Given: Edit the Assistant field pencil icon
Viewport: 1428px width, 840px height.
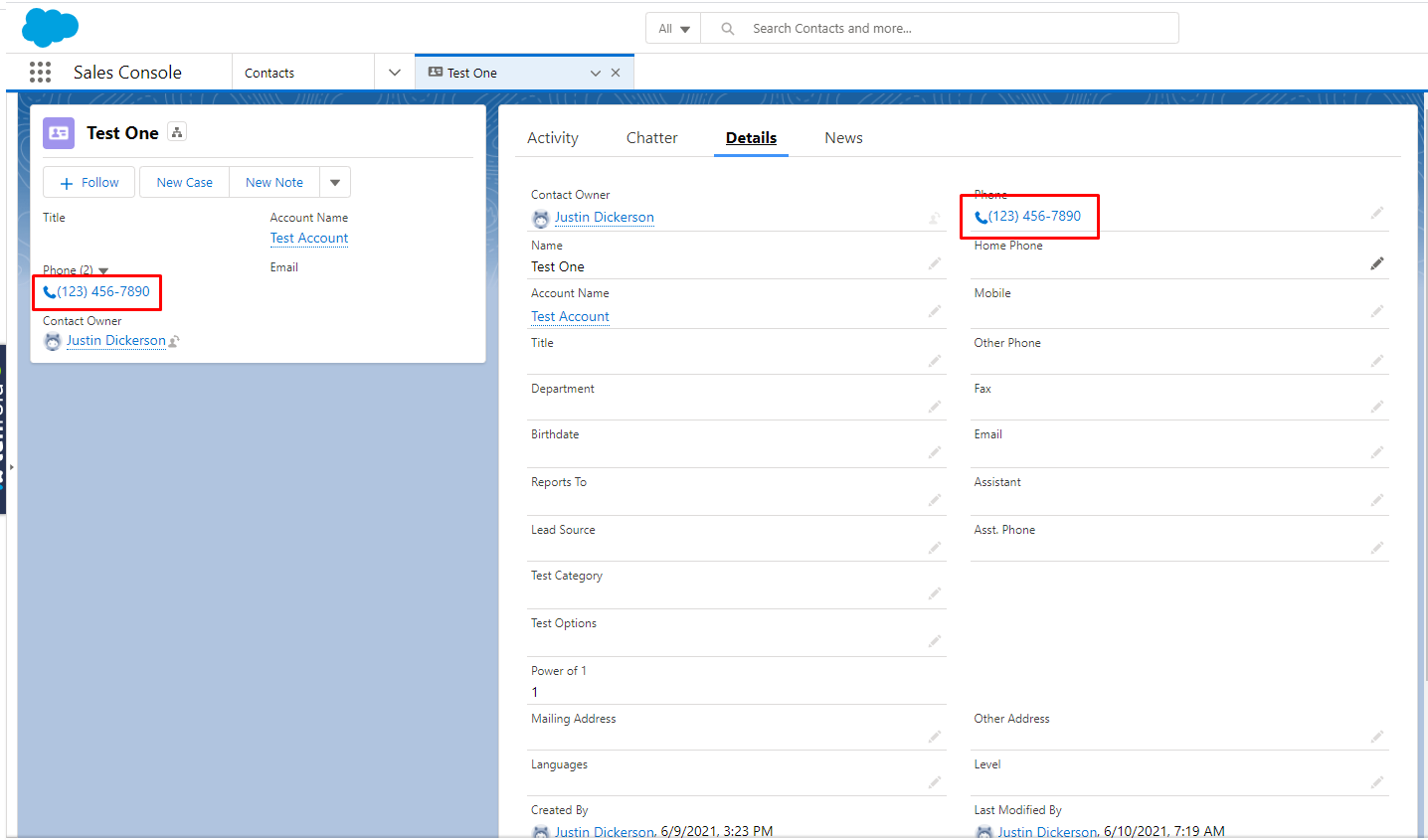Looking at the screenshot, I should pyautogui.click(x=1377, y=500).
